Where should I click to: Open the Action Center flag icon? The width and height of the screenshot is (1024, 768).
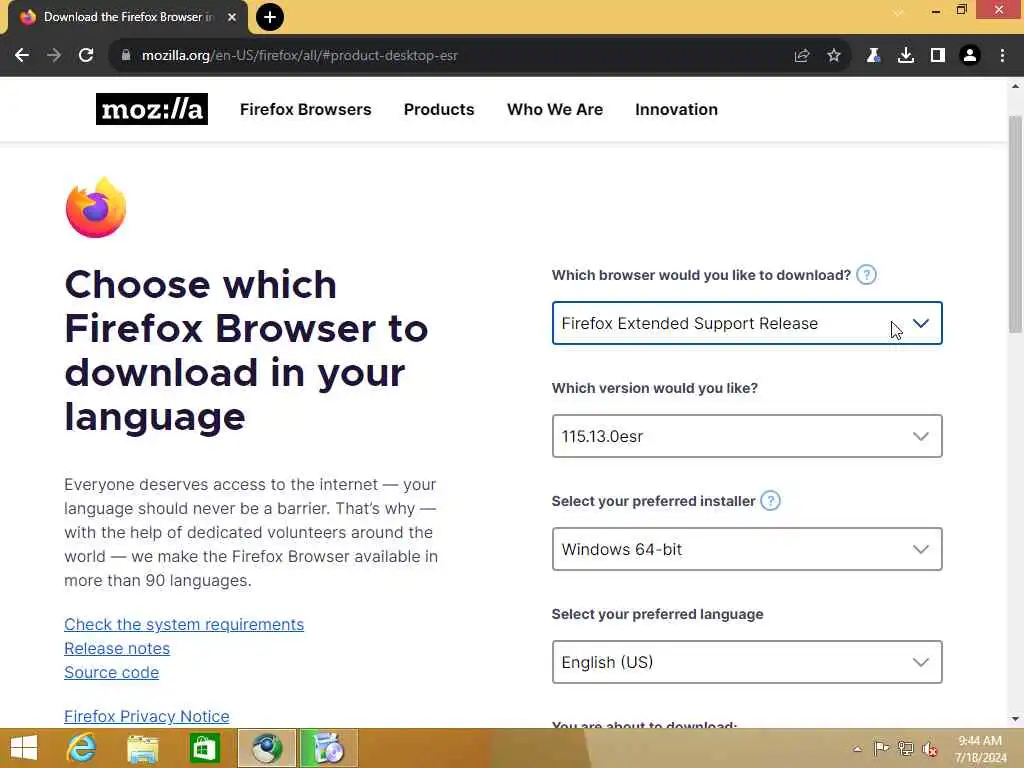(x=881, y=748)
